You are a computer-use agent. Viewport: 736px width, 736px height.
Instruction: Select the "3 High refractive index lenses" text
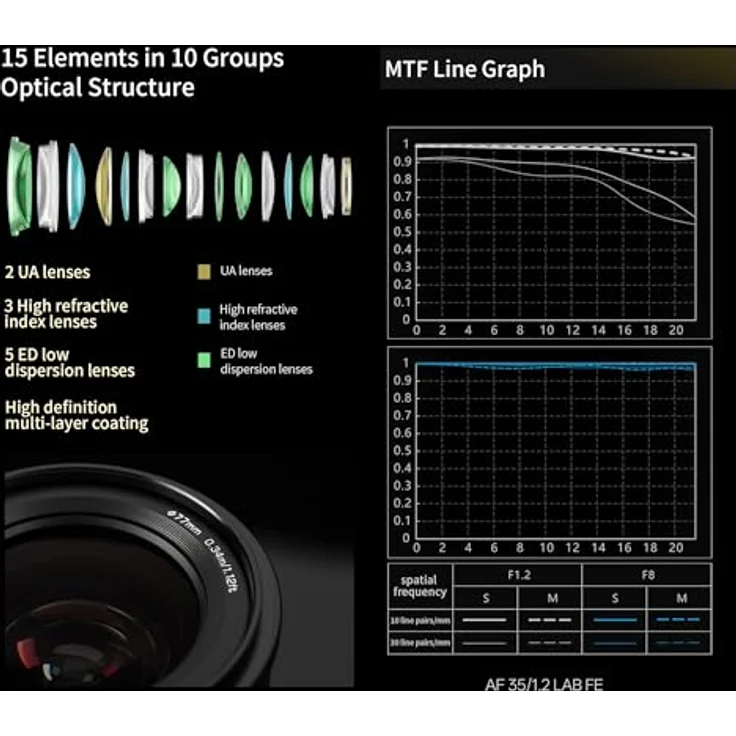[66, 314]
